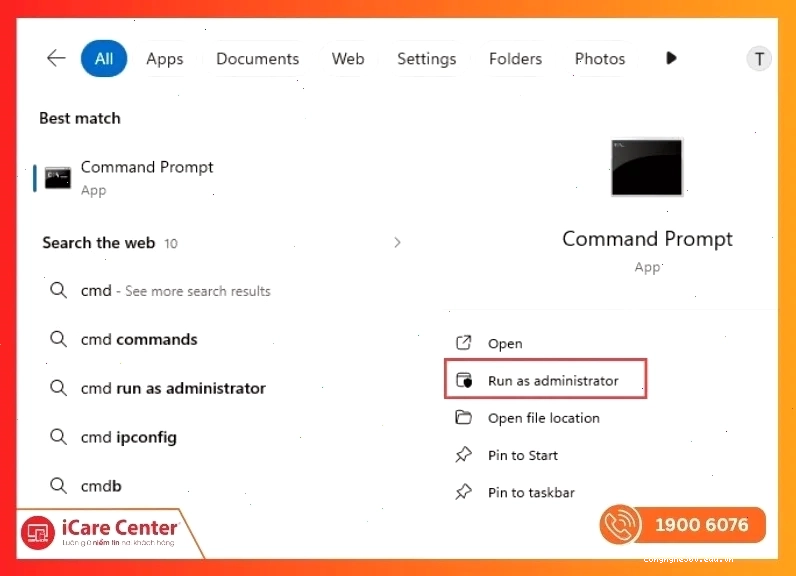The height and width of the screenshot is (576, 796).
Task: Click the Command Prompt title in preview pane
Action: click(647, 239)
